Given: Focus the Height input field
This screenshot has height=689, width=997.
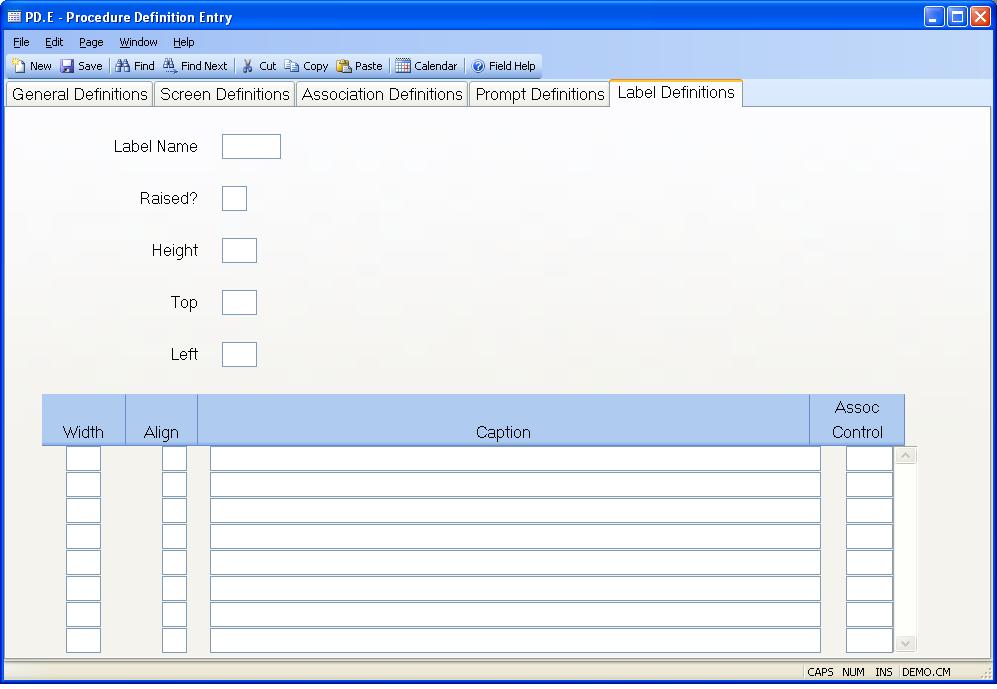Looking at the screenshot, I should click(239, 250).
